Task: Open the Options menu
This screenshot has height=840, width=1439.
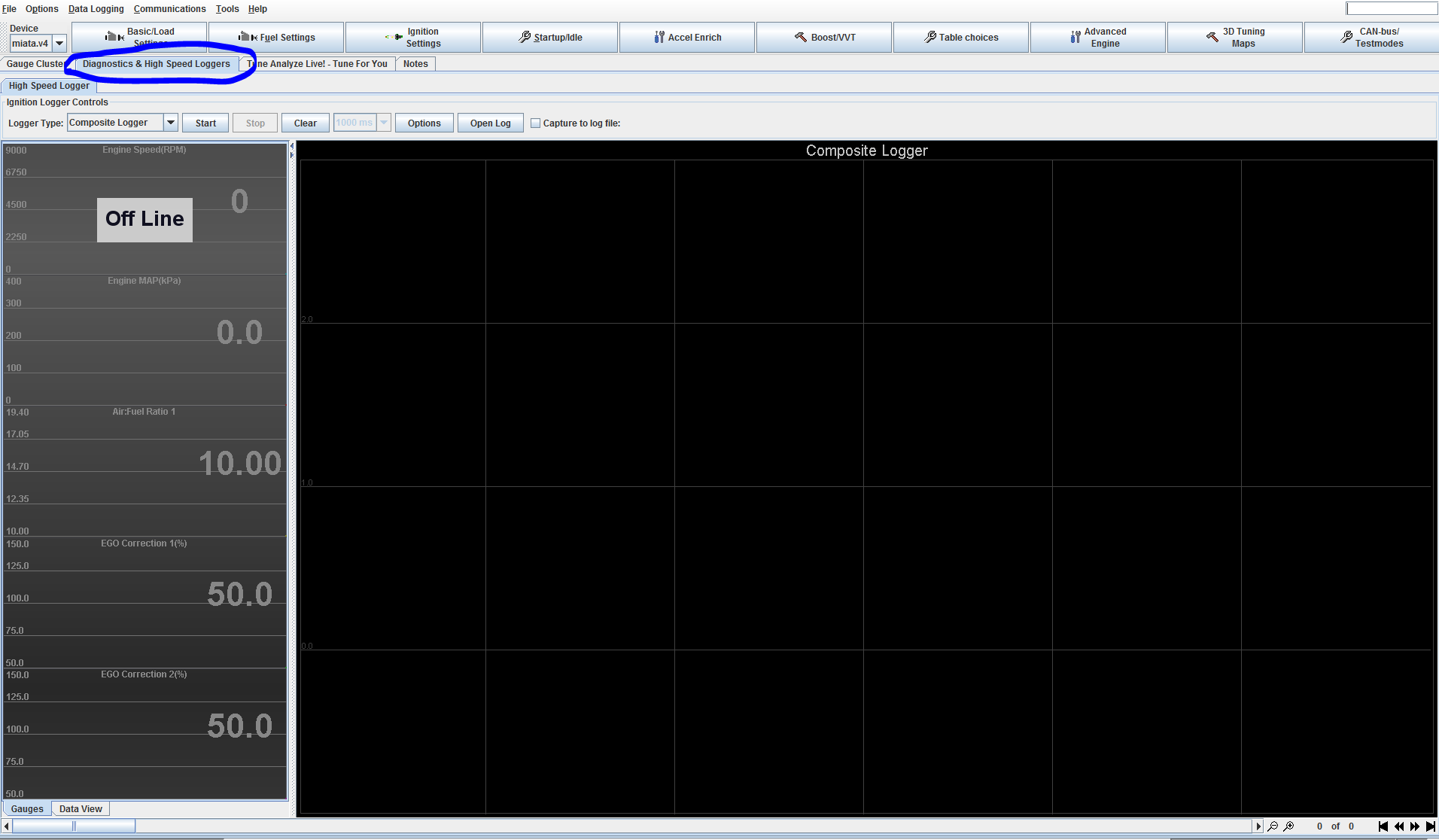Action: tap(41, 9)
